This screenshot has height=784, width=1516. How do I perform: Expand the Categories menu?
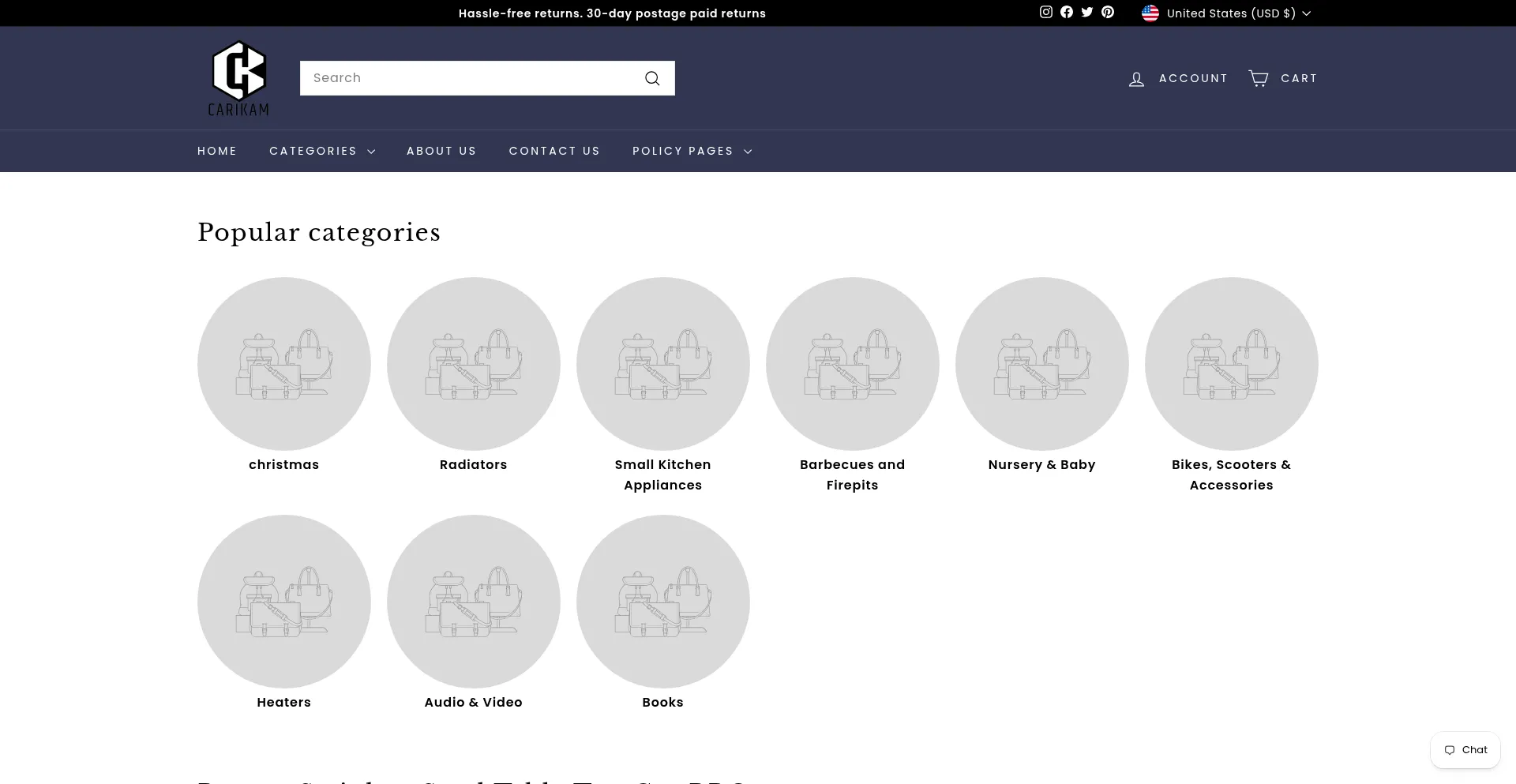click(x=322, y=151)
